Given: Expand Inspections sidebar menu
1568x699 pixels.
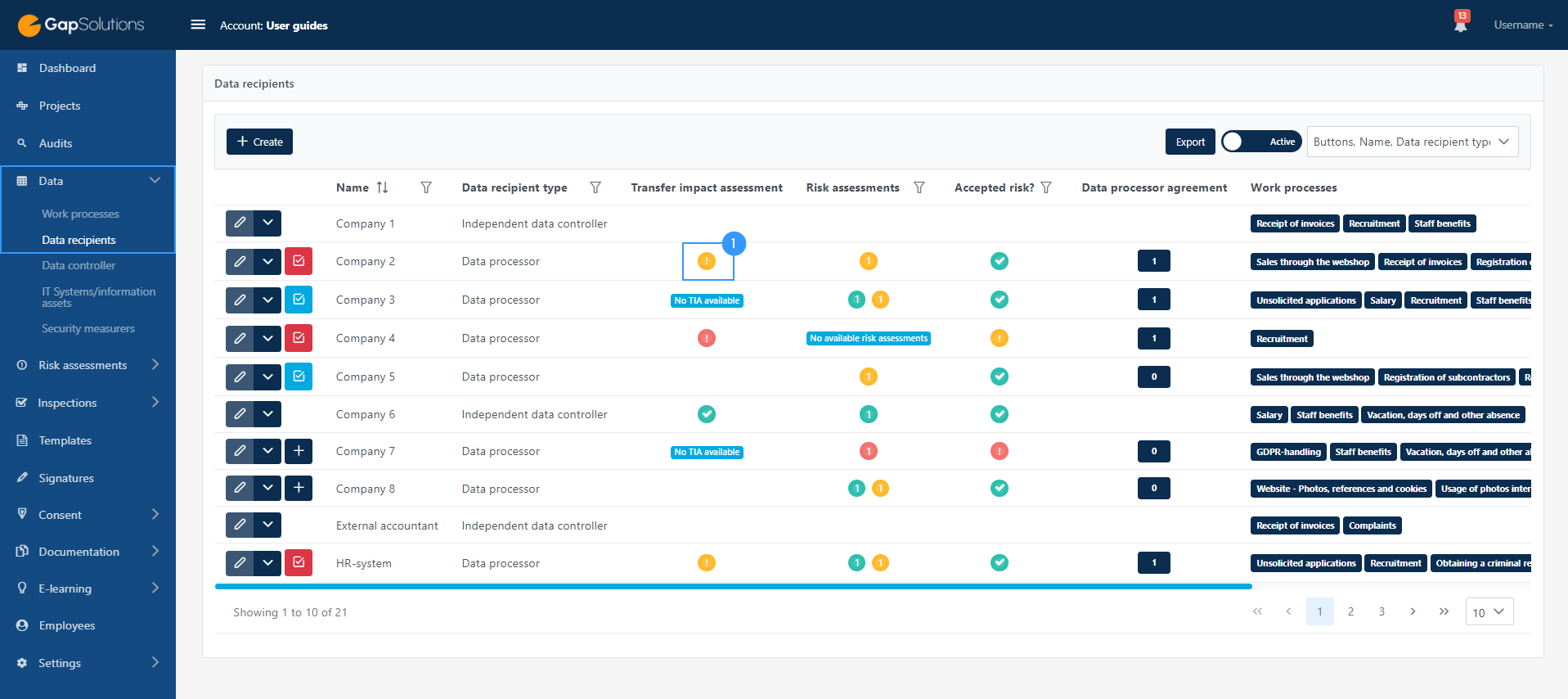Looking at the screenshot, I should click(x=155, y=403).
